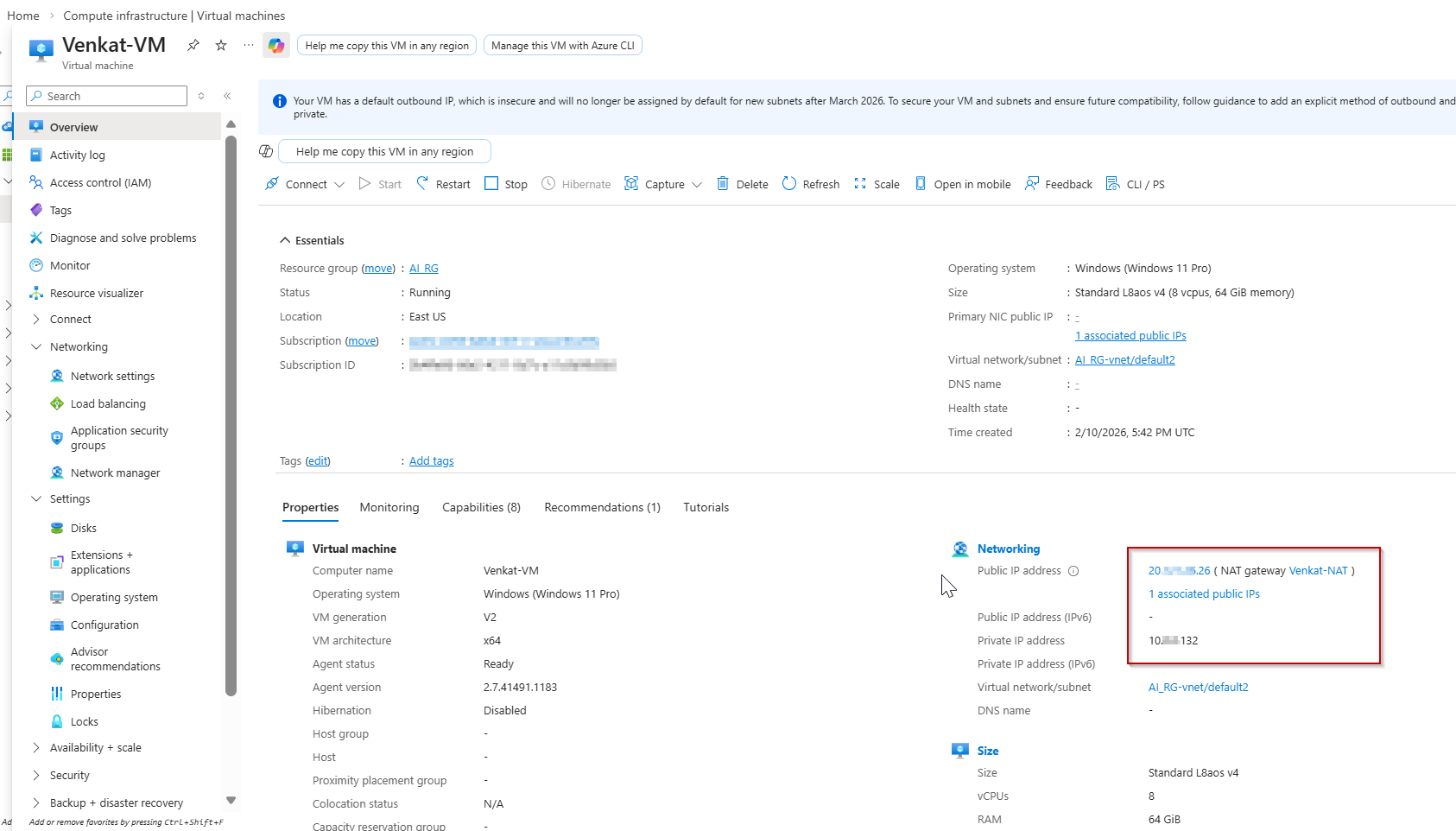Switch to the Monitoring tab

pos(389,507)
